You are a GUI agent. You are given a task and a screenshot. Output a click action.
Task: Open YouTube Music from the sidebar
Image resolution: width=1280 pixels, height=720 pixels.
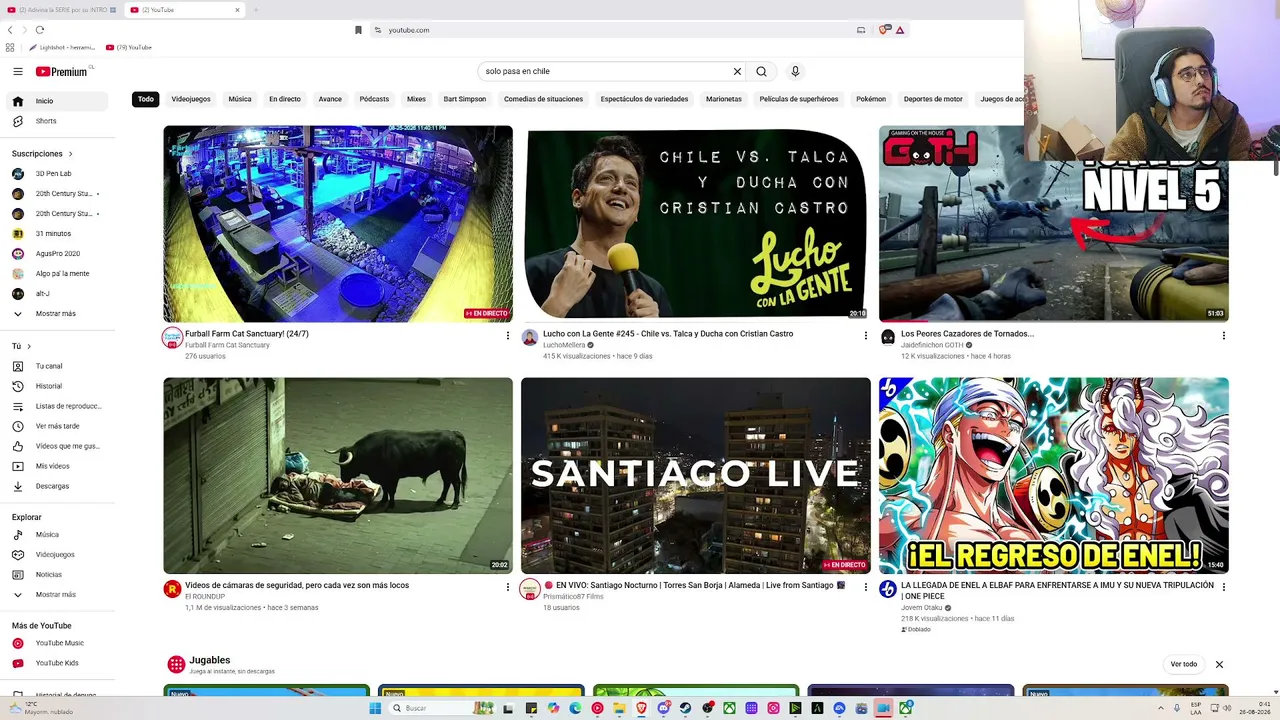56,643
